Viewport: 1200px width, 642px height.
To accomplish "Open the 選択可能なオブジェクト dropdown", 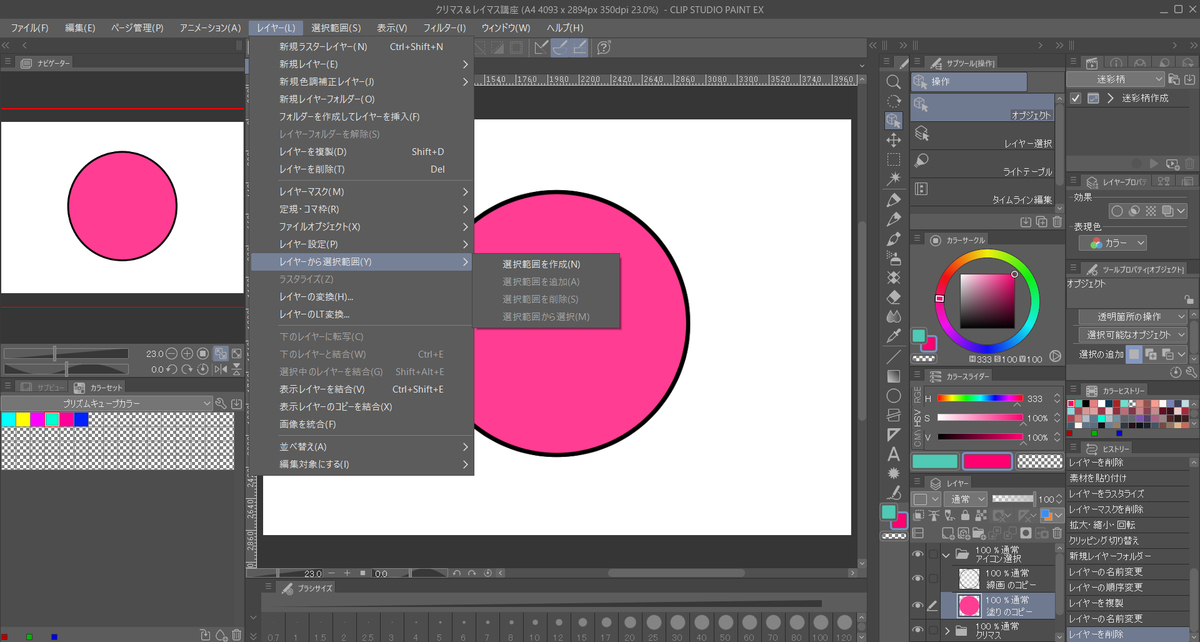I will click(x=1132, y=335).
